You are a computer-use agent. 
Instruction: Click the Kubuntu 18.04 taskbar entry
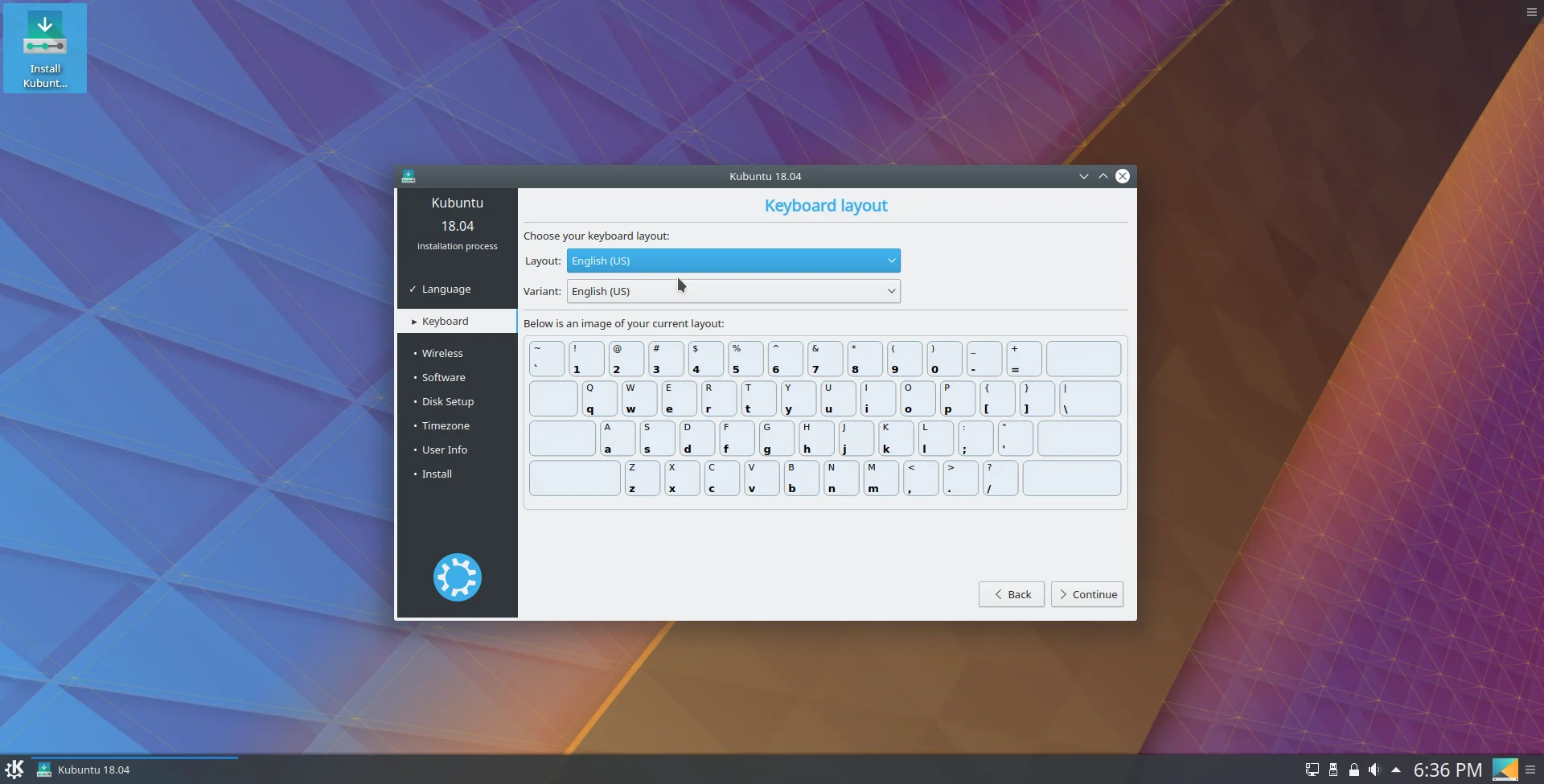[x=93, y=770]
